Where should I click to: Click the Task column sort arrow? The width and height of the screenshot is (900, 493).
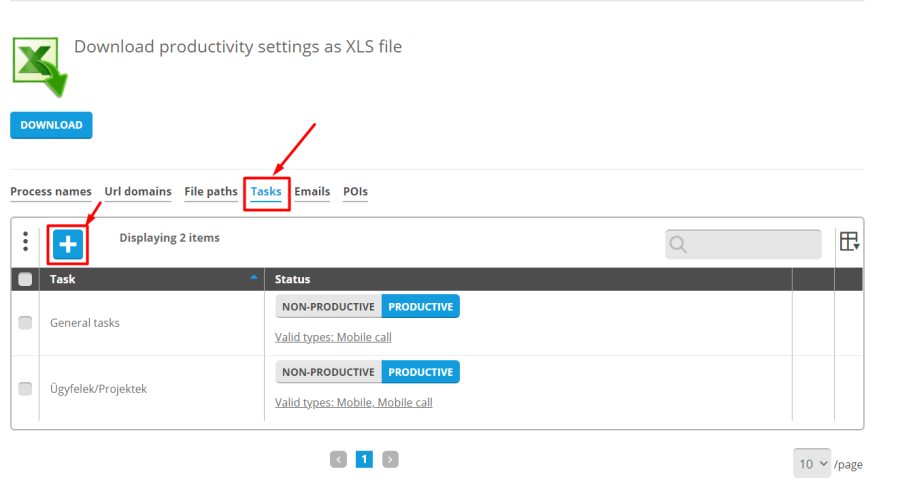click(254, 279)
